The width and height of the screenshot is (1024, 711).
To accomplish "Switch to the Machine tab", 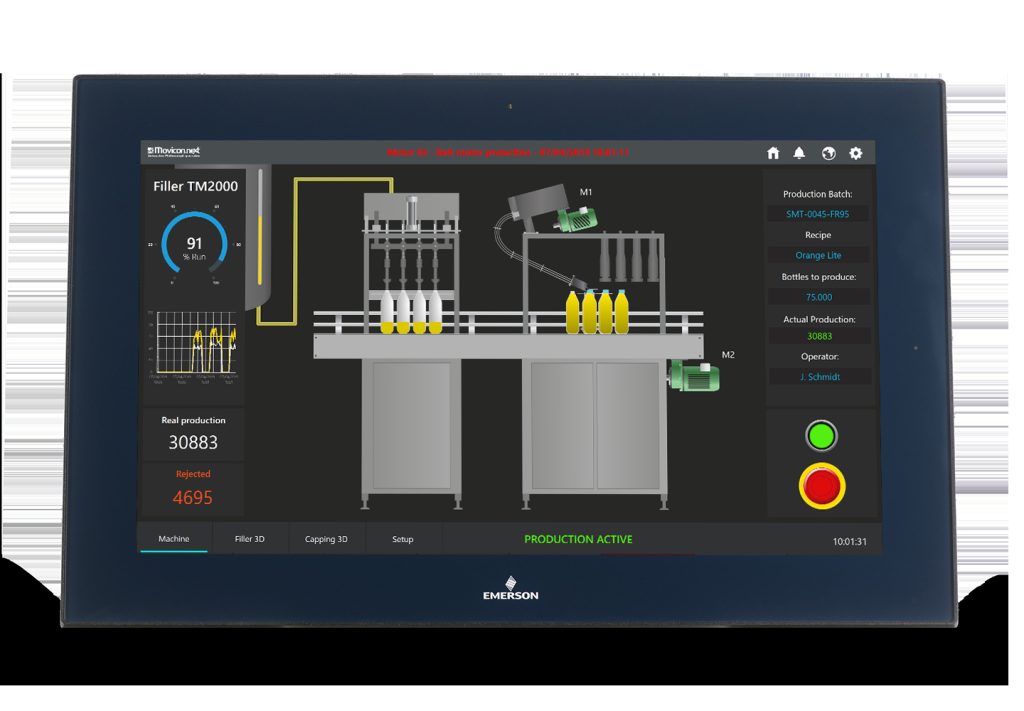I will tap(173, 538).
